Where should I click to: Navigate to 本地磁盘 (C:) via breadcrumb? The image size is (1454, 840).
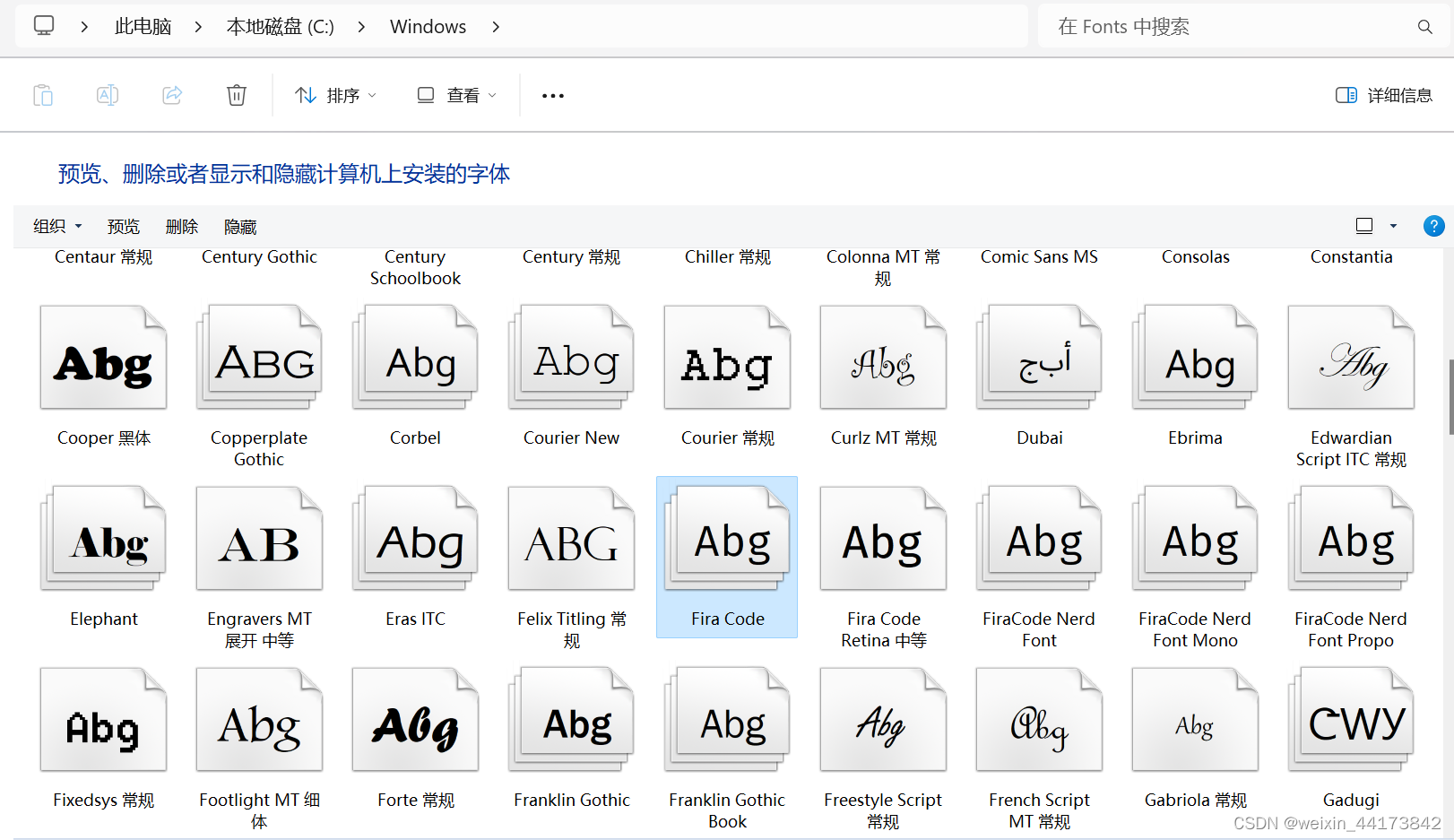[280, 26]
